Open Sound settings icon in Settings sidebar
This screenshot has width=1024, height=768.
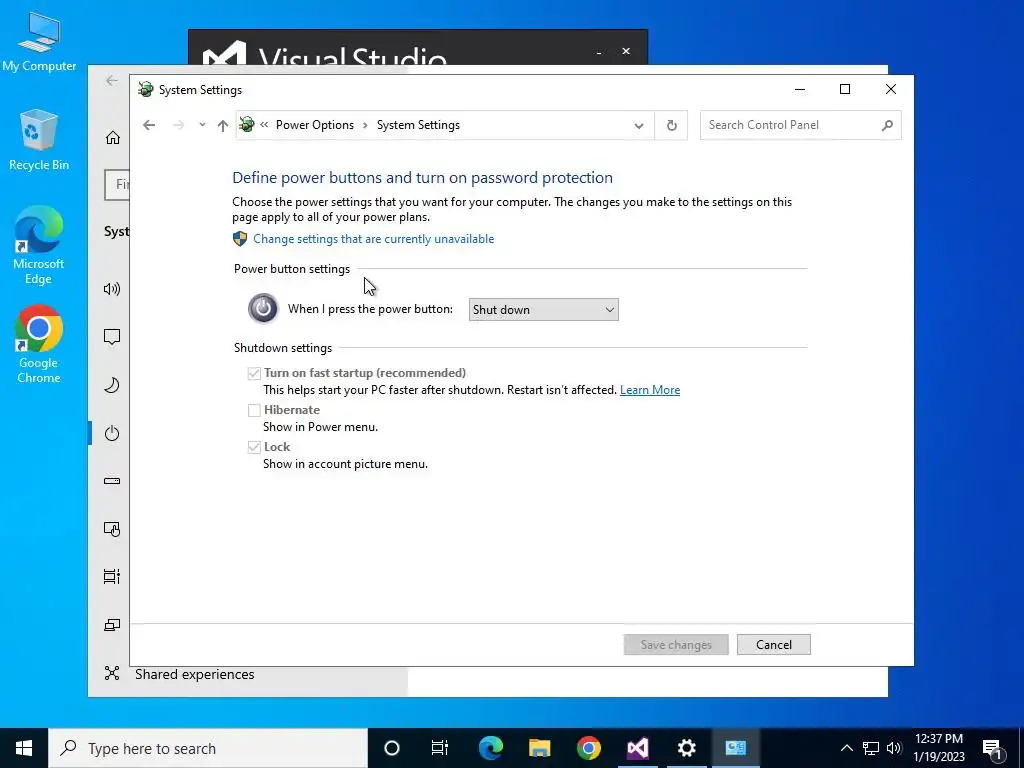click(x=112, y=289)
